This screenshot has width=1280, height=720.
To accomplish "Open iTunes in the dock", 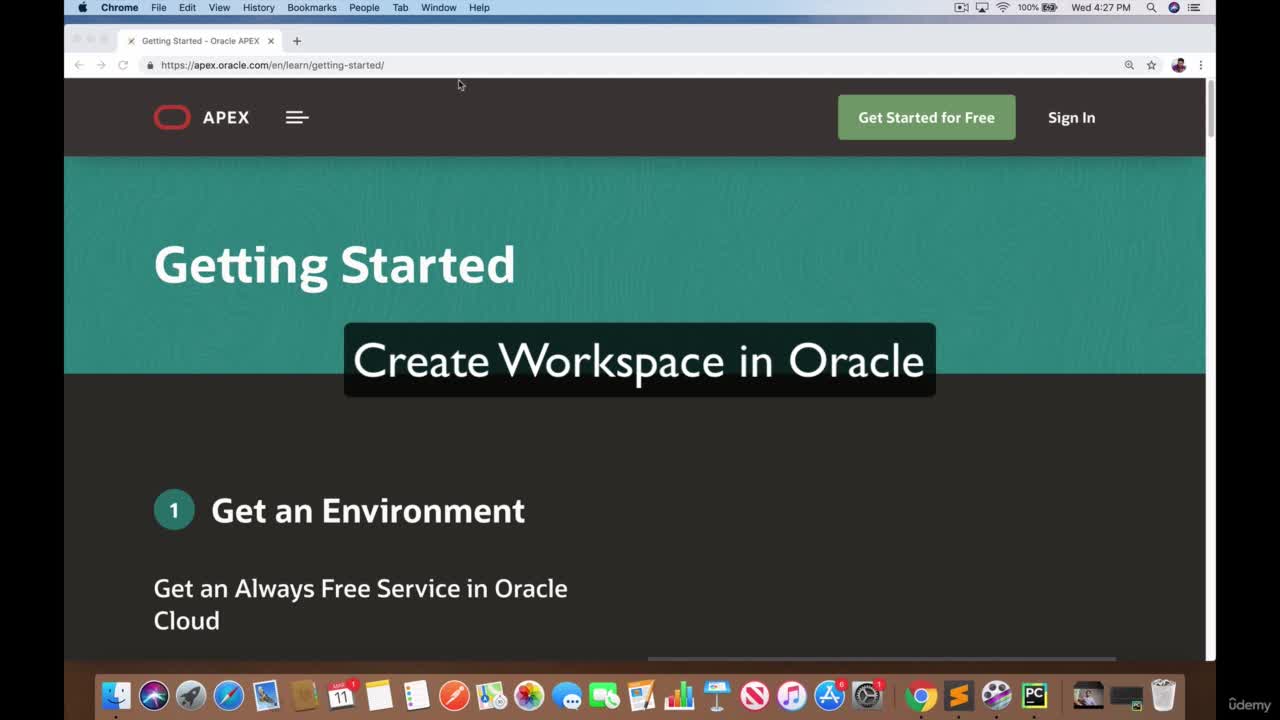I will [791, 695].
